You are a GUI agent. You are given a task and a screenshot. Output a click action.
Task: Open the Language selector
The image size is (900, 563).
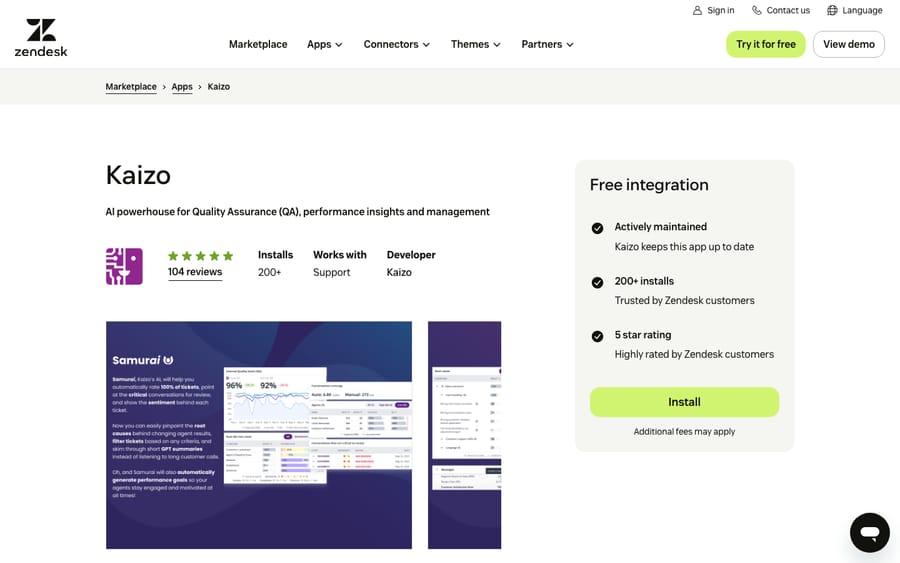coord(855,10)
